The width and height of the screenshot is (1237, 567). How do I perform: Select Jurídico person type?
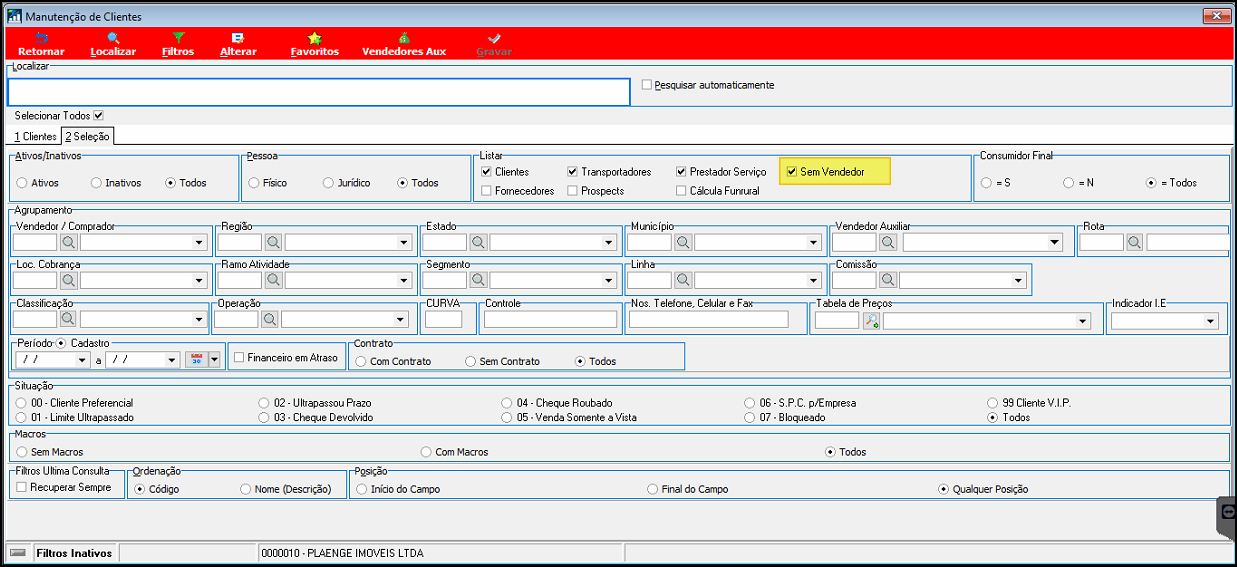point(328,183)
